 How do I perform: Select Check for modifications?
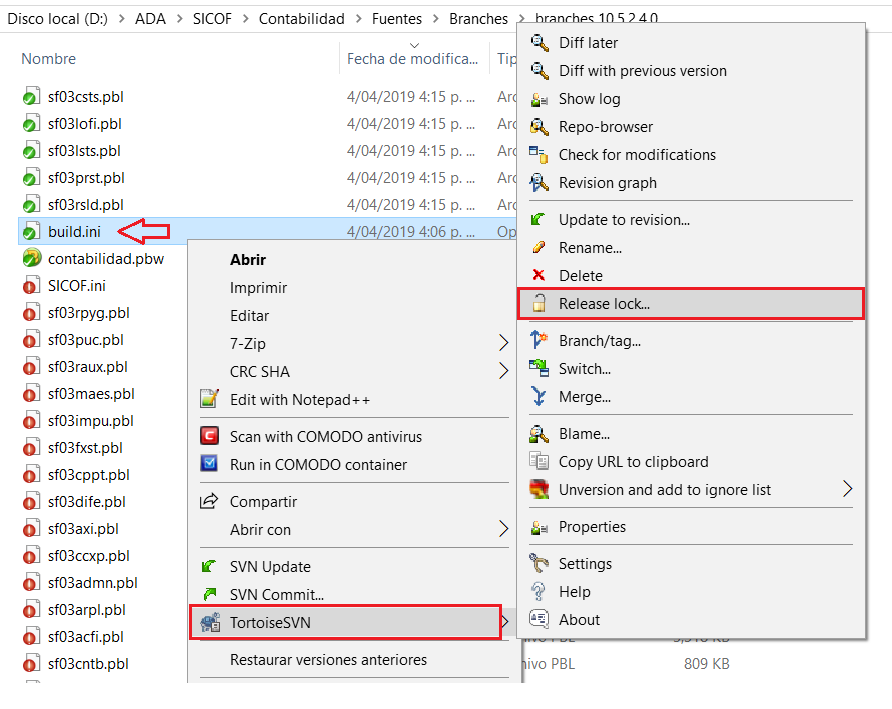tap(637, 155)
